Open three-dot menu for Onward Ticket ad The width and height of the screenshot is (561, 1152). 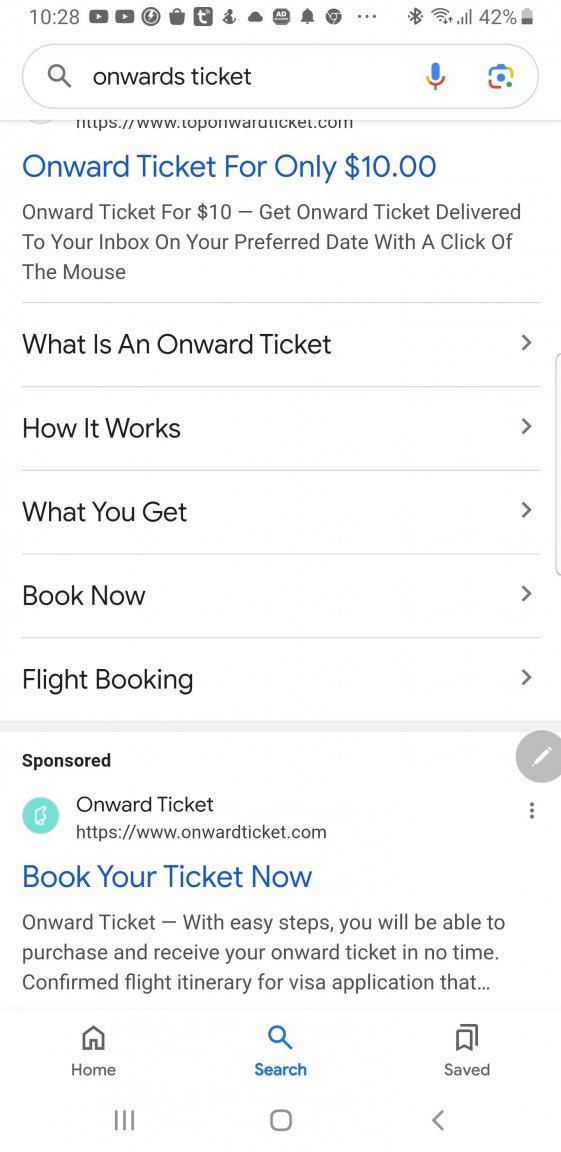click(x=532, y=810)
